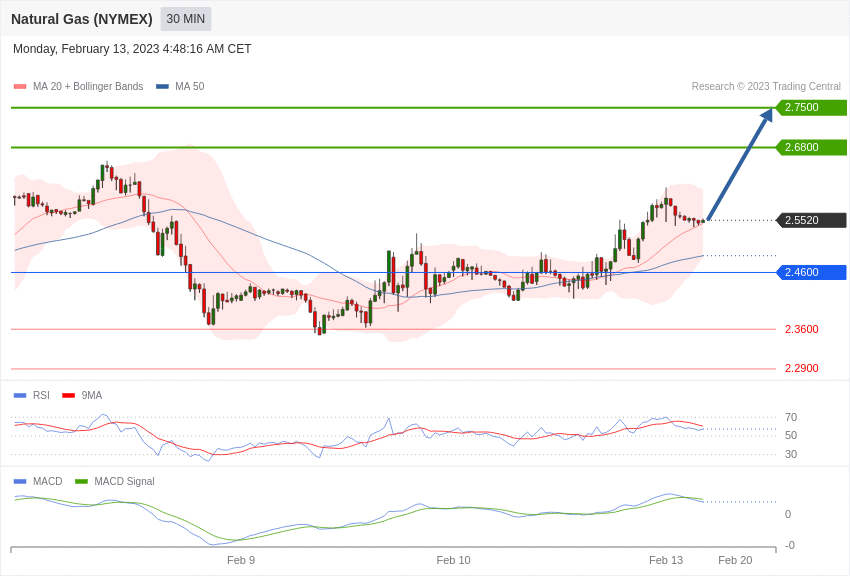Click the MACD blue legend marker
The width and height of the screenshot is (850, 576).
point(20,481)
